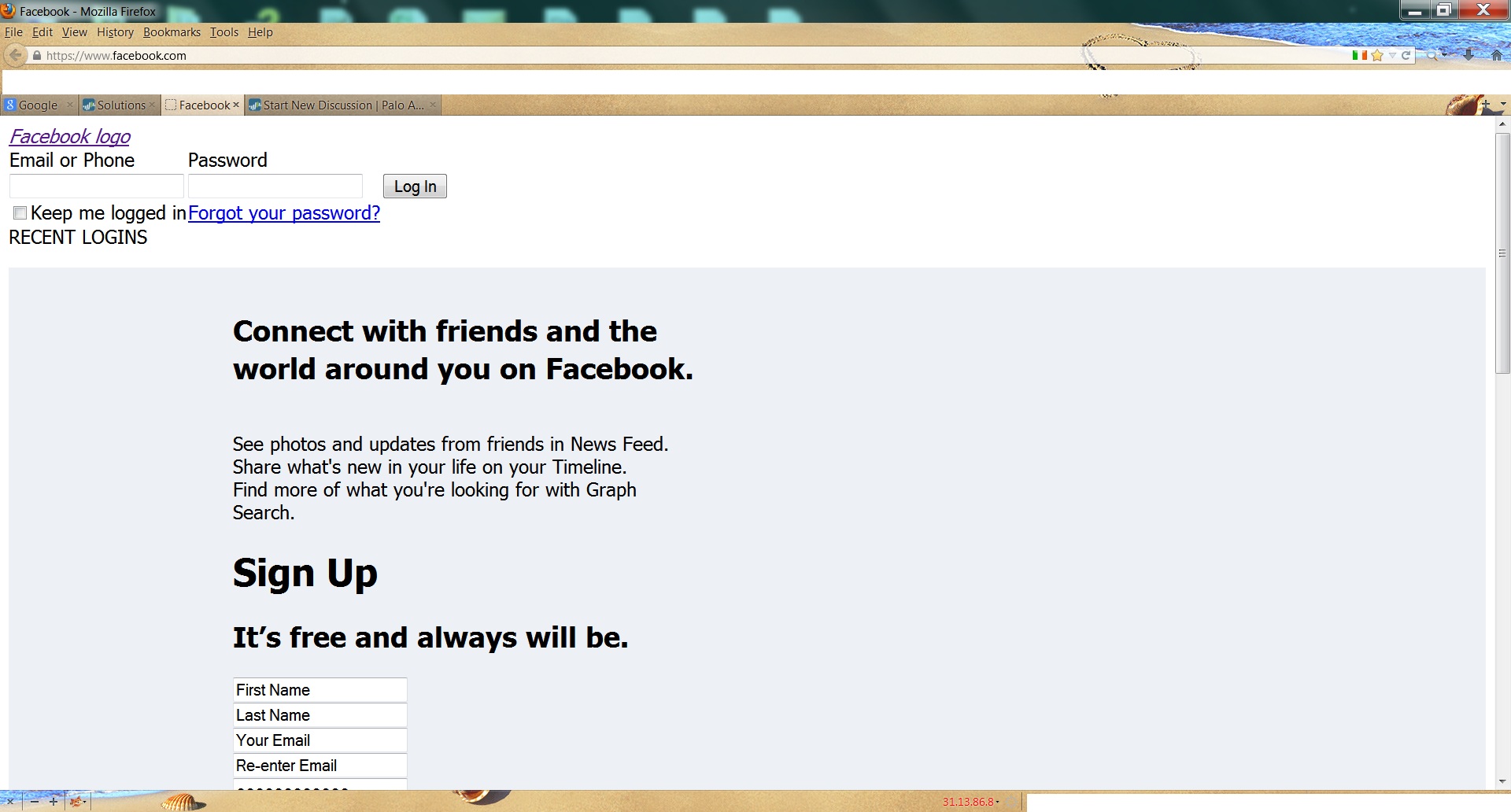Reload the page with the refresh icon
This screenshot has width=1511, height=812.
1406,55
